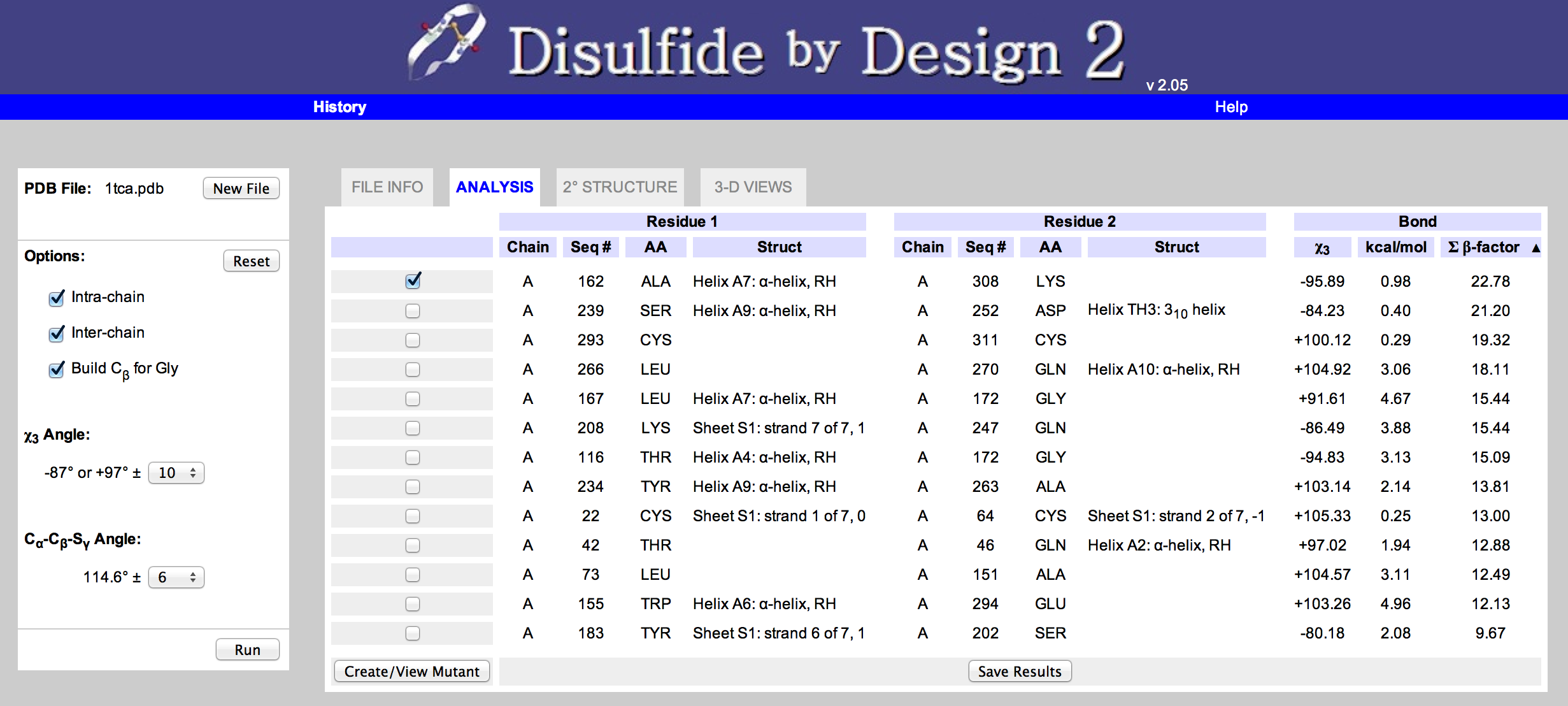Open the 3-D VIEWS tab
Screen dimensions: 1568x706
pyautogui.click(x=753, y=187)
